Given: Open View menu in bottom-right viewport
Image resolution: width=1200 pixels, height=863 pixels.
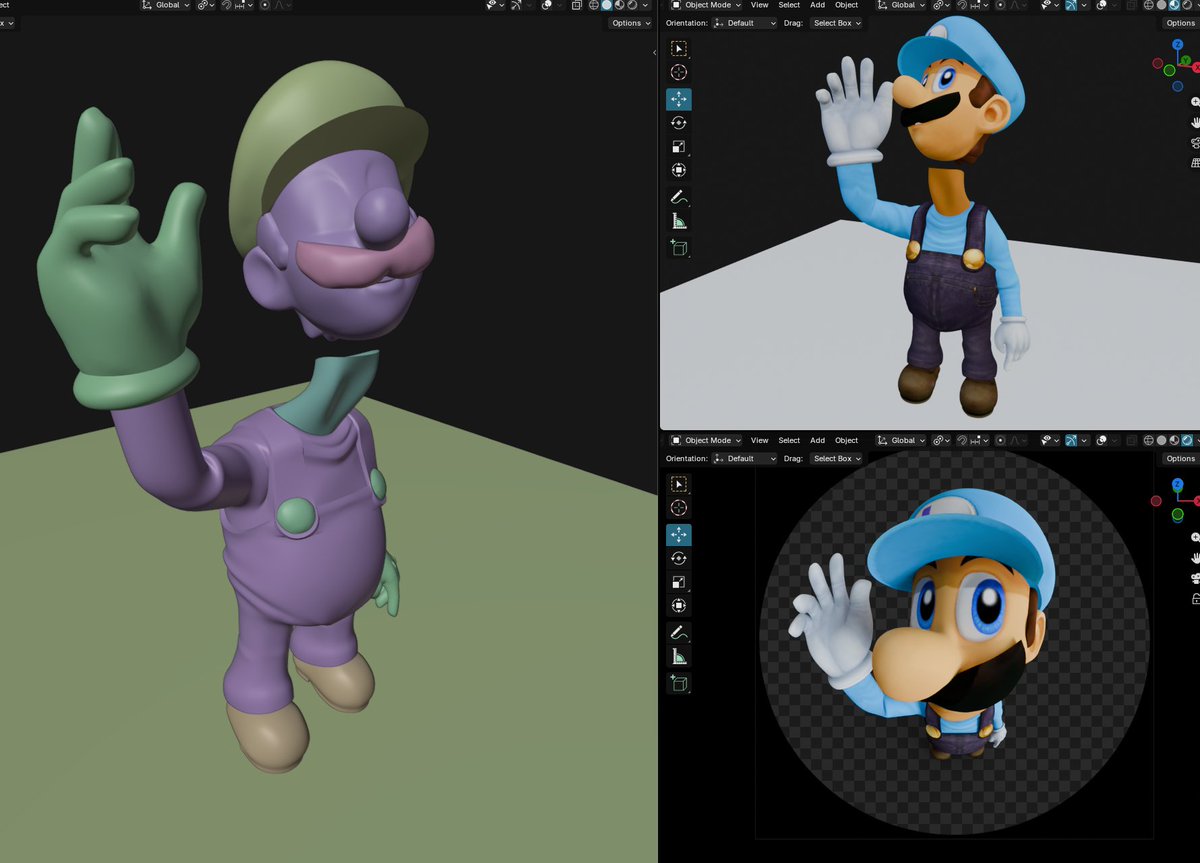Looking at the screenshot, I should click(x=759, y=440).
